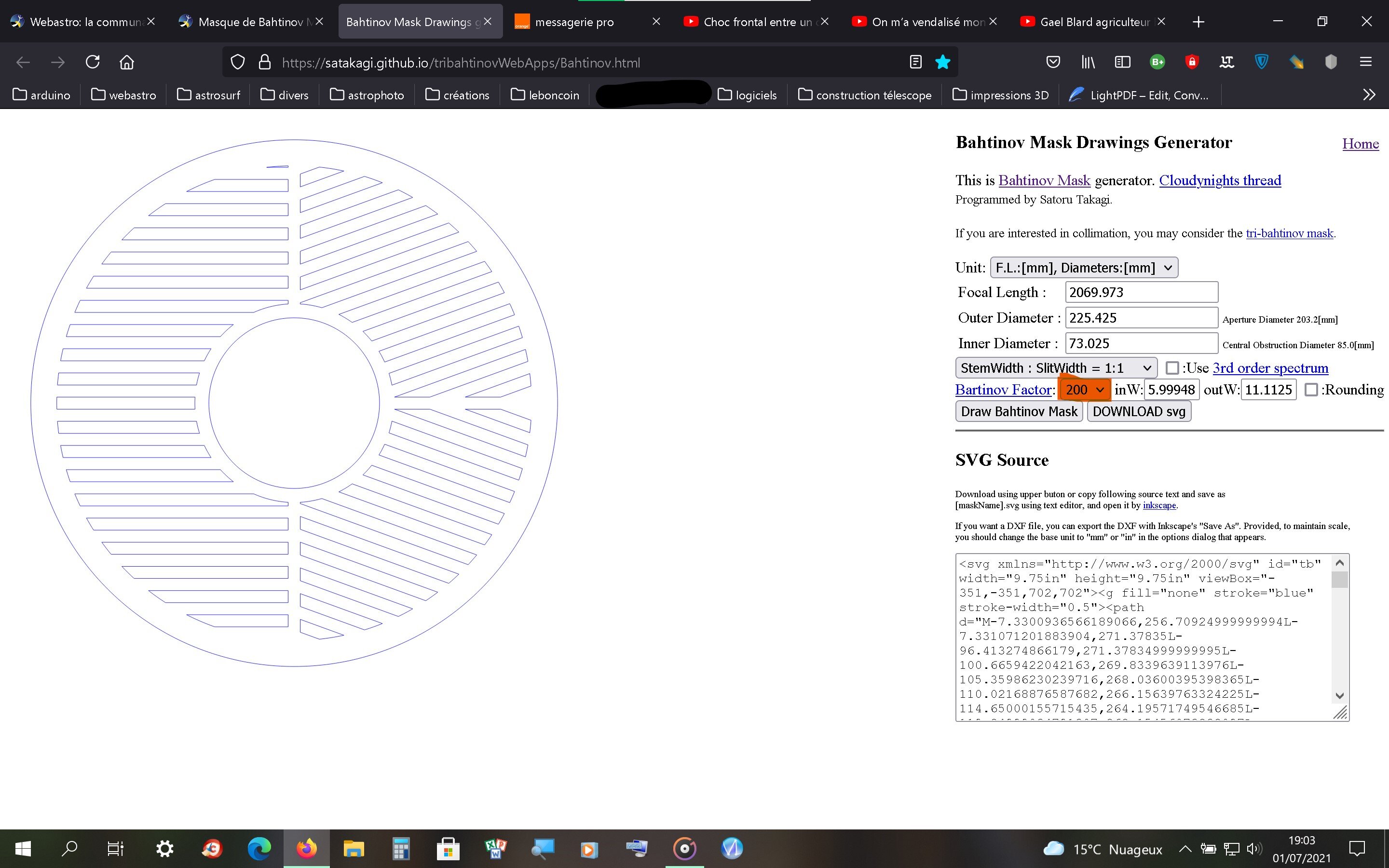Open the Bartinov Factor 200 dropdown
Screen dimensions: 1389x868
point(1084,390)
